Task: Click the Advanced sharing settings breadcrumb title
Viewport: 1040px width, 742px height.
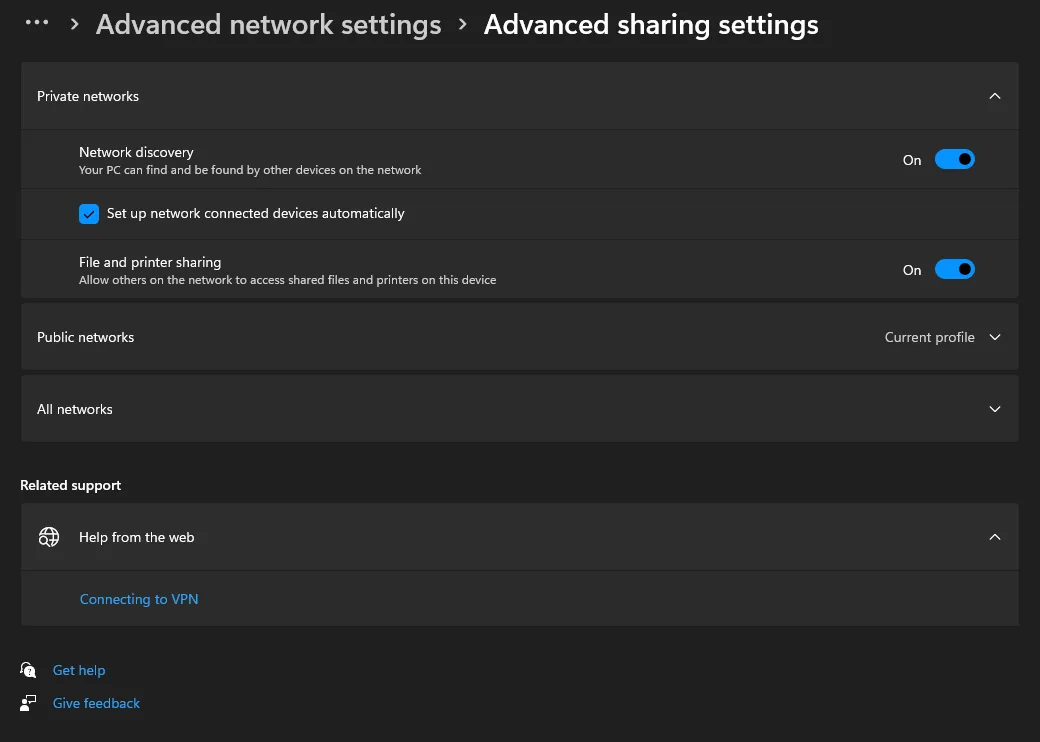Action: click(x=651, y=25)
